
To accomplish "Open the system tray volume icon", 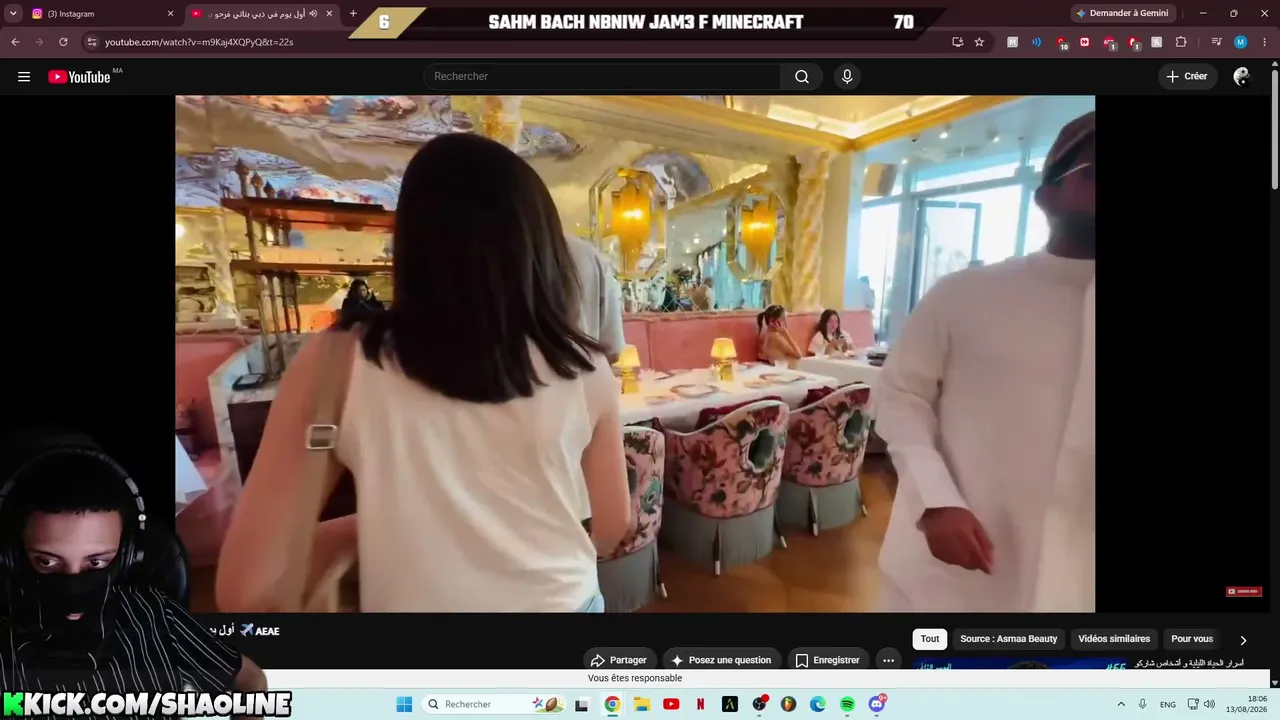I will coord(1209,704).
